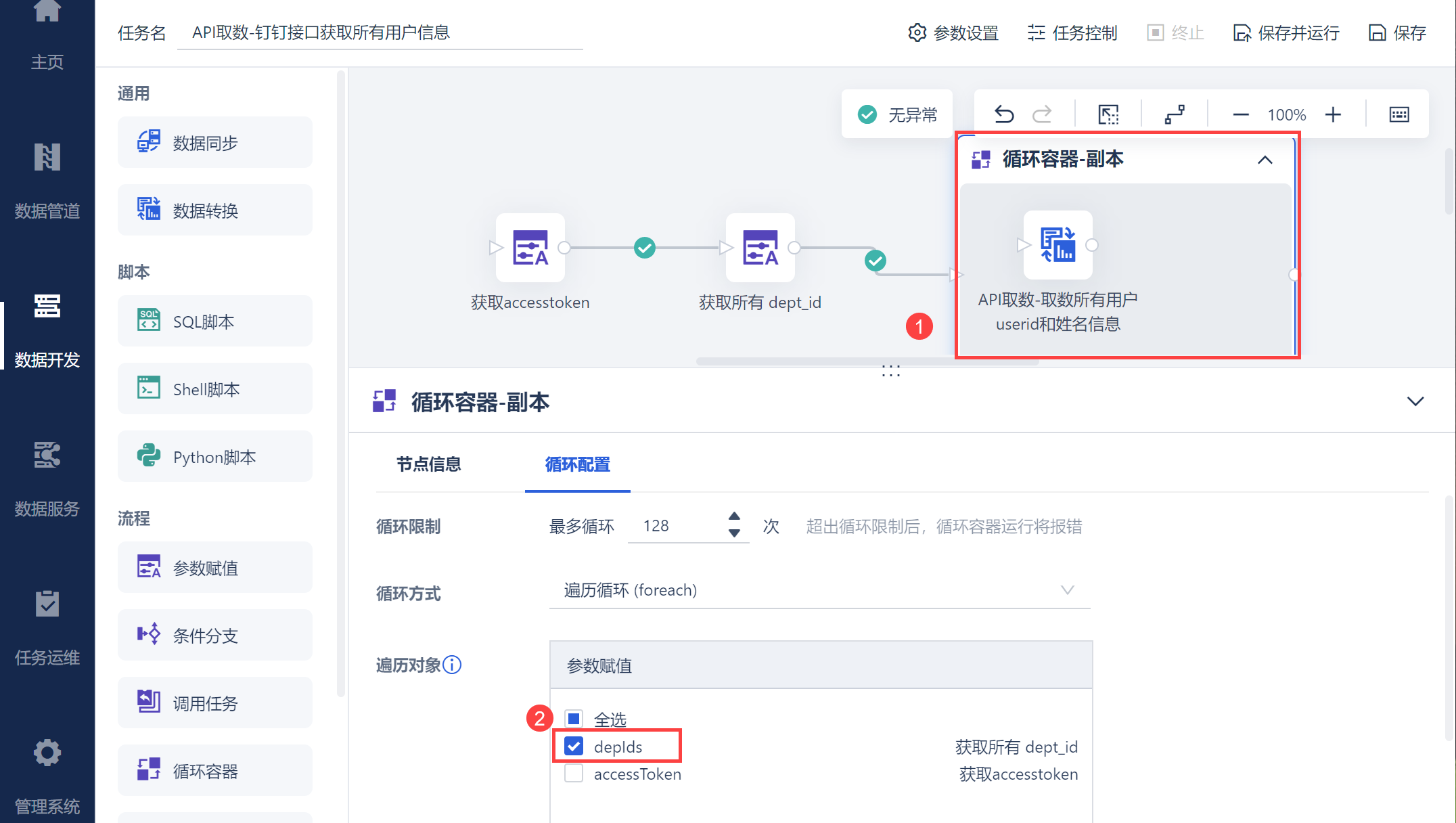This screenshot has height=823, width=1456.
Task: Select the 获取accesstoken node icon
Action: (x=530, y=248)
